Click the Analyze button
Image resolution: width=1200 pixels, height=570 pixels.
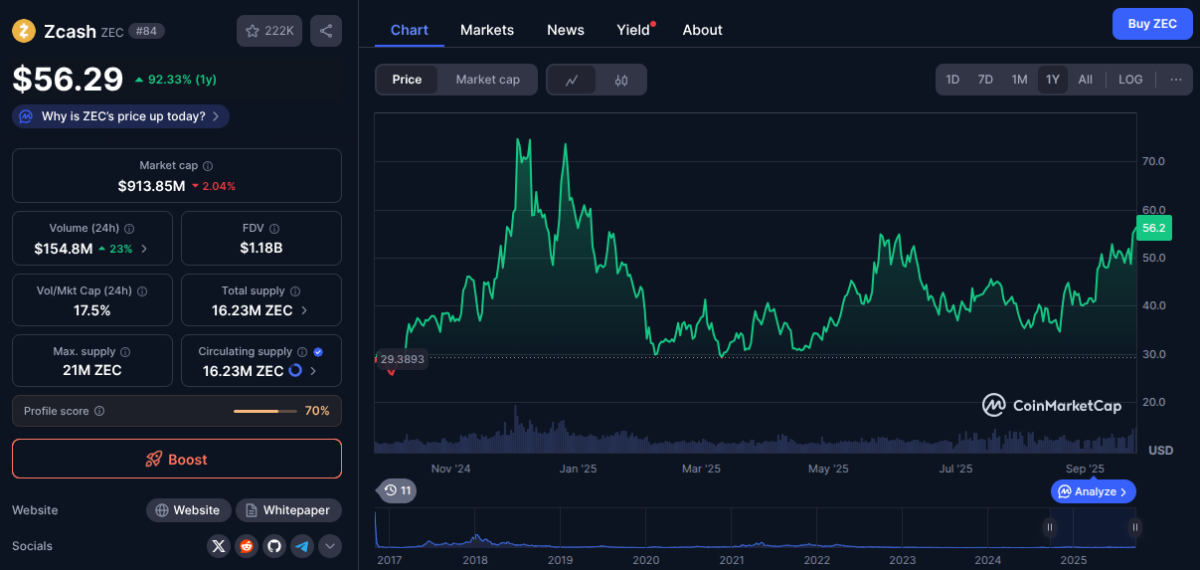click(x=1094, y=491)
